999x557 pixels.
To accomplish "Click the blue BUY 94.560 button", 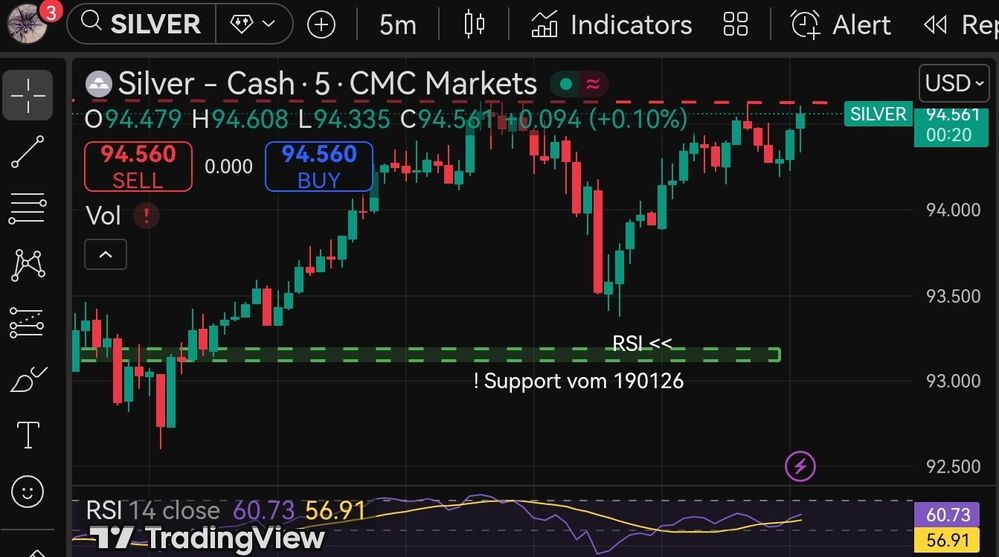I will click(319, 166).
